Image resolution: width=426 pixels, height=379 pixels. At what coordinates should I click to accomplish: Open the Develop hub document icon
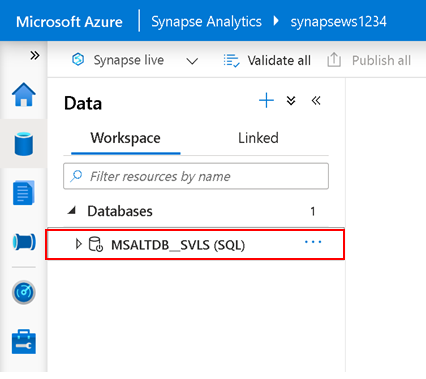24,193
